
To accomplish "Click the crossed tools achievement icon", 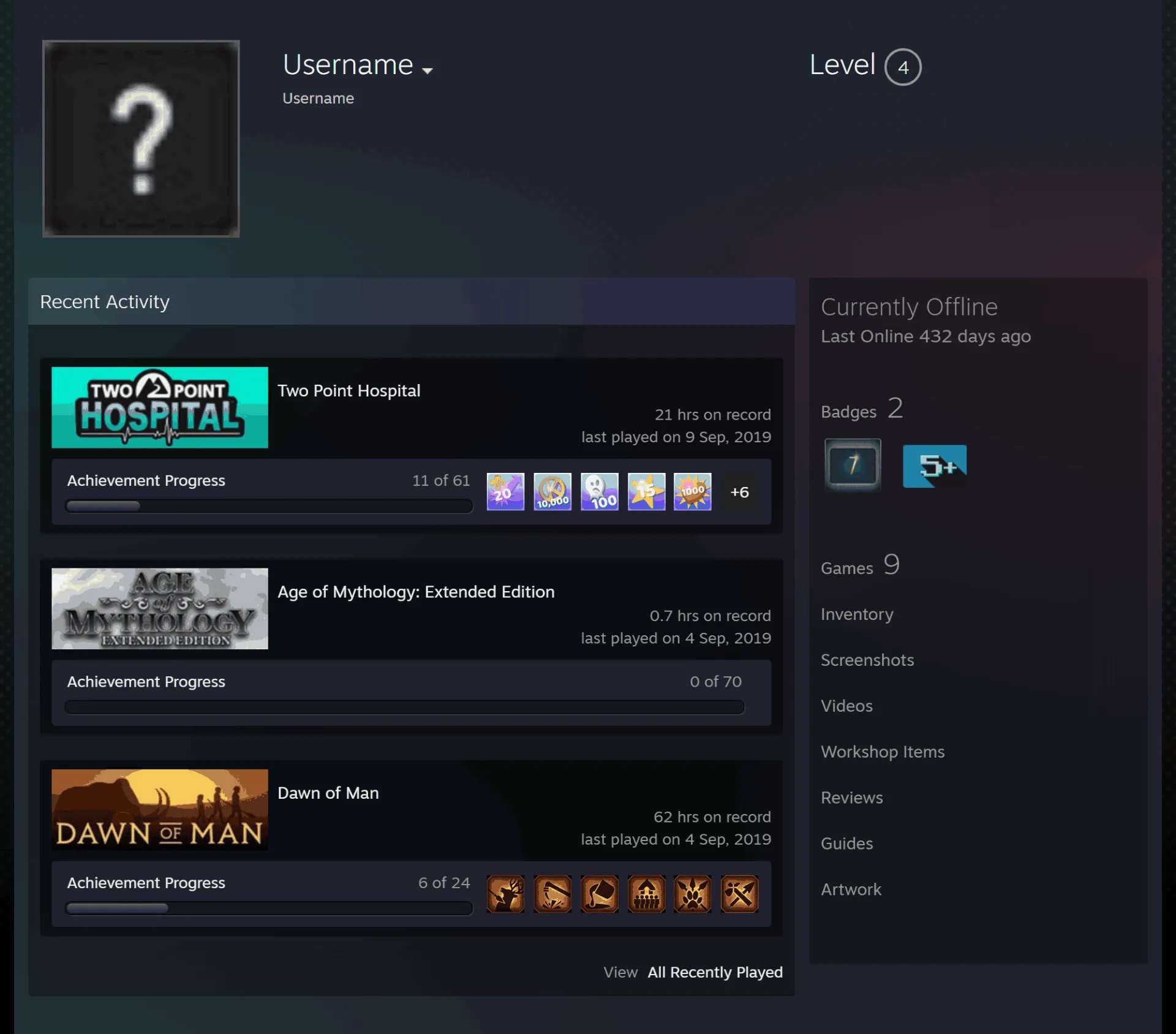I will coord(739,894).
